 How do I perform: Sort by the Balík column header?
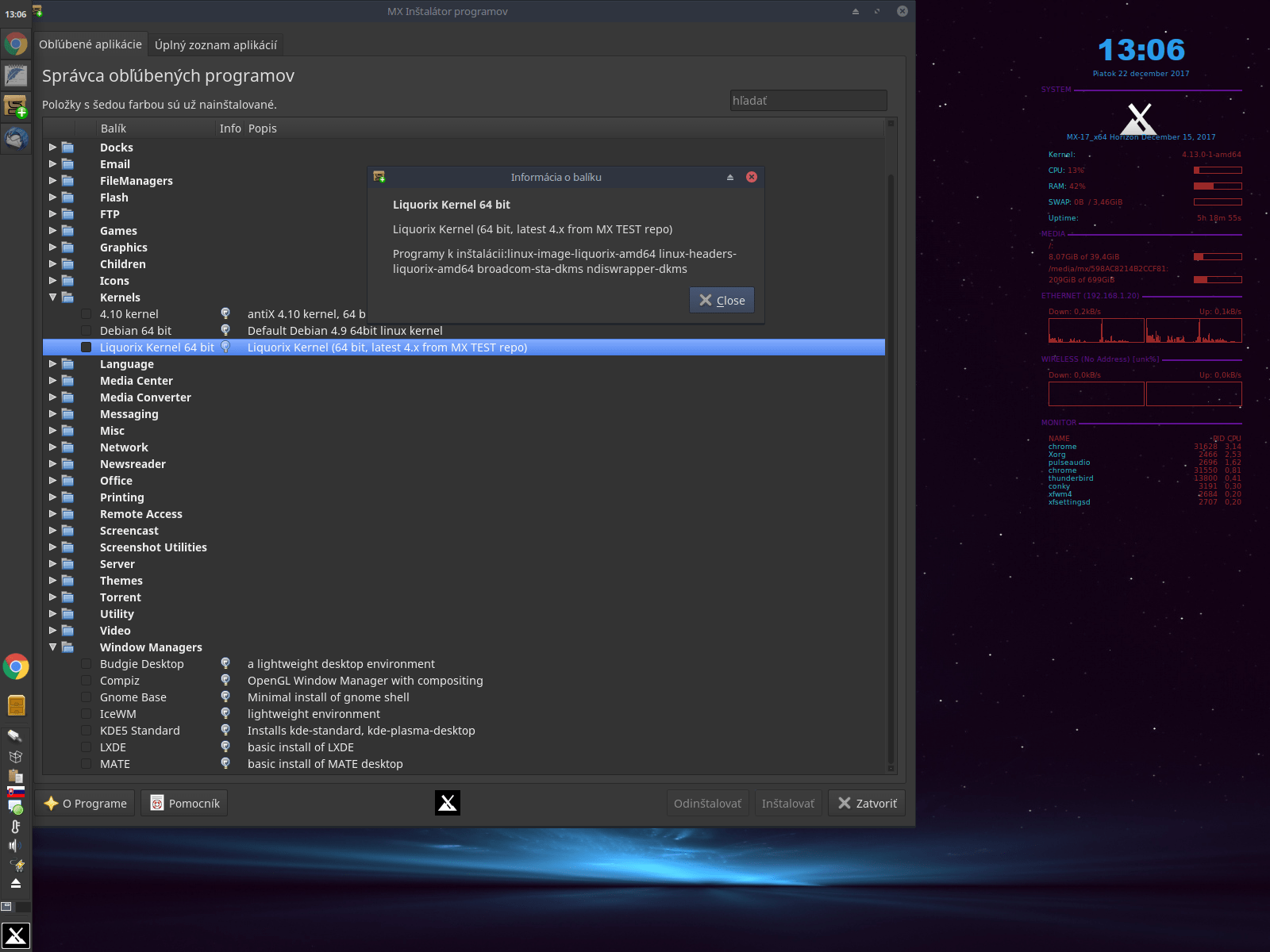[x=156, y=129]
